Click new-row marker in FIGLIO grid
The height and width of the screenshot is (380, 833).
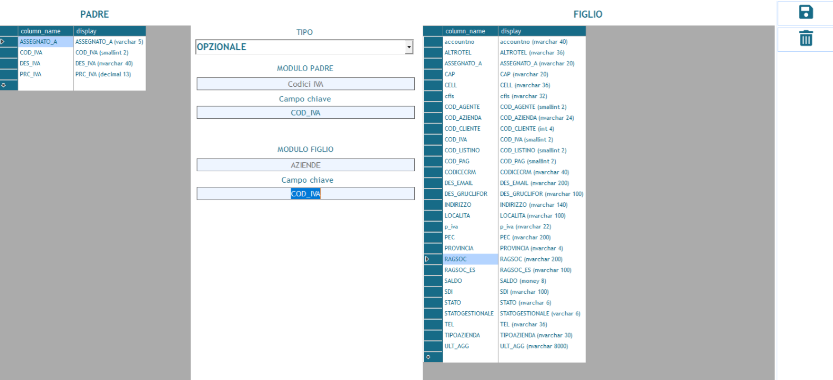[433, 357]
